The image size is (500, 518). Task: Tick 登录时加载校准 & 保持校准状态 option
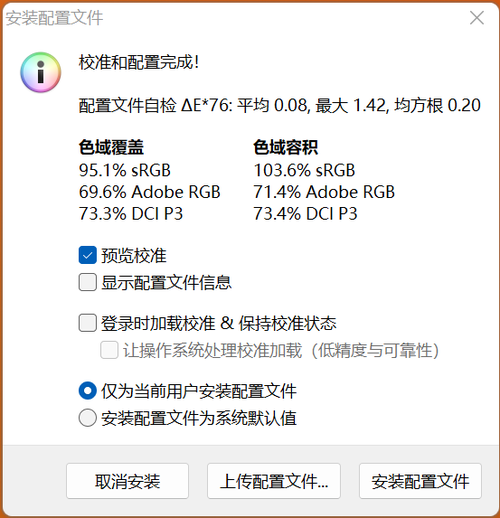[88, 323]
